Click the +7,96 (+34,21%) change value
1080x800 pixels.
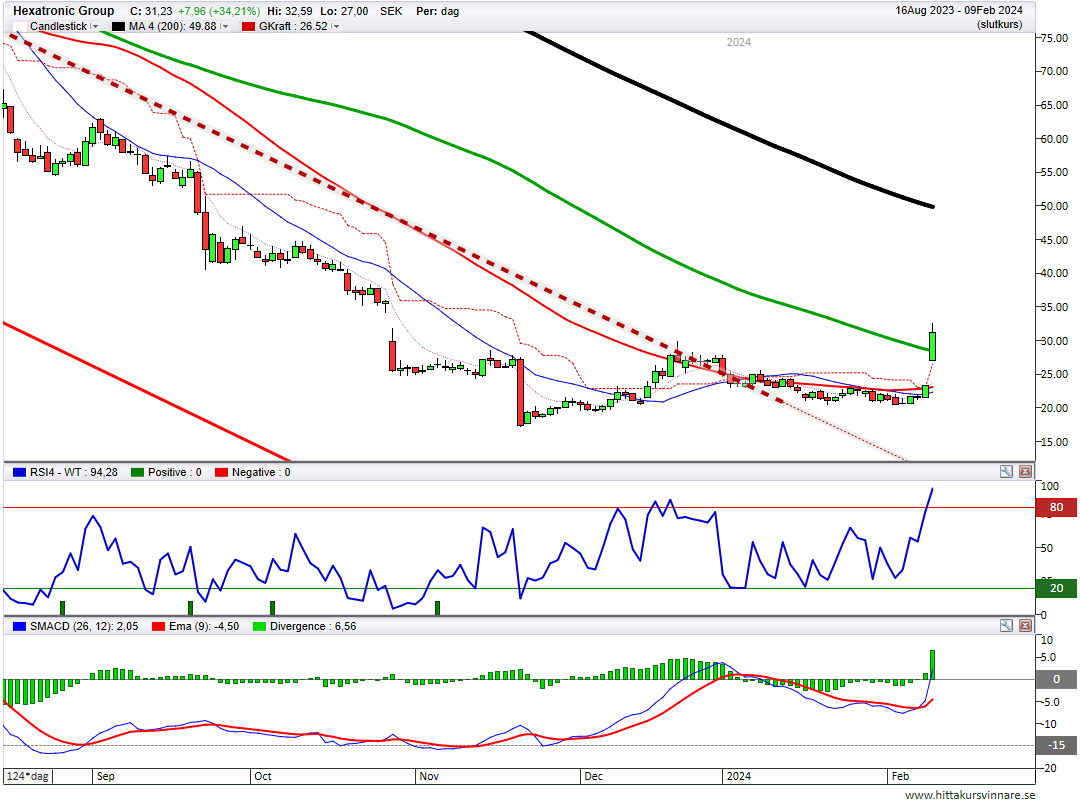[219, 11]
